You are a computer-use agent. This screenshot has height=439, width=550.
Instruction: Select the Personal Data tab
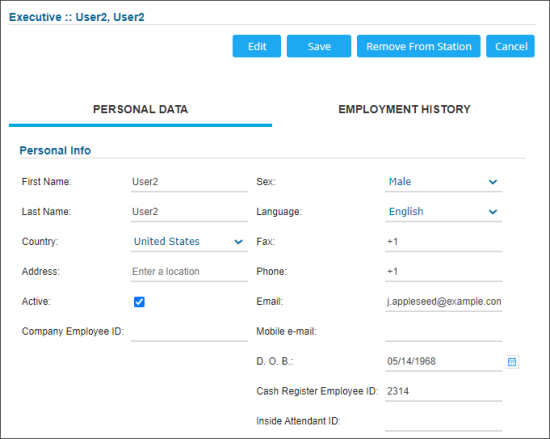click(140, 109)
